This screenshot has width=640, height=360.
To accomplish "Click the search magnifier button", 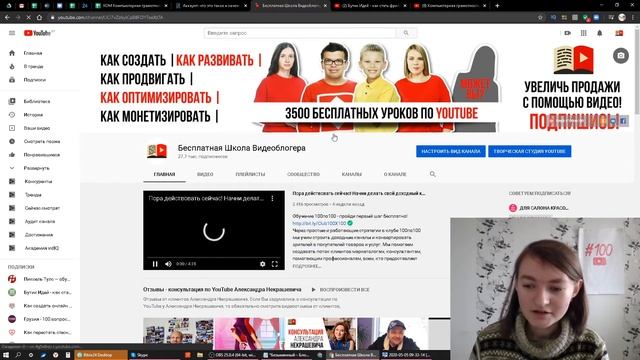I will [x=406, y=33].
